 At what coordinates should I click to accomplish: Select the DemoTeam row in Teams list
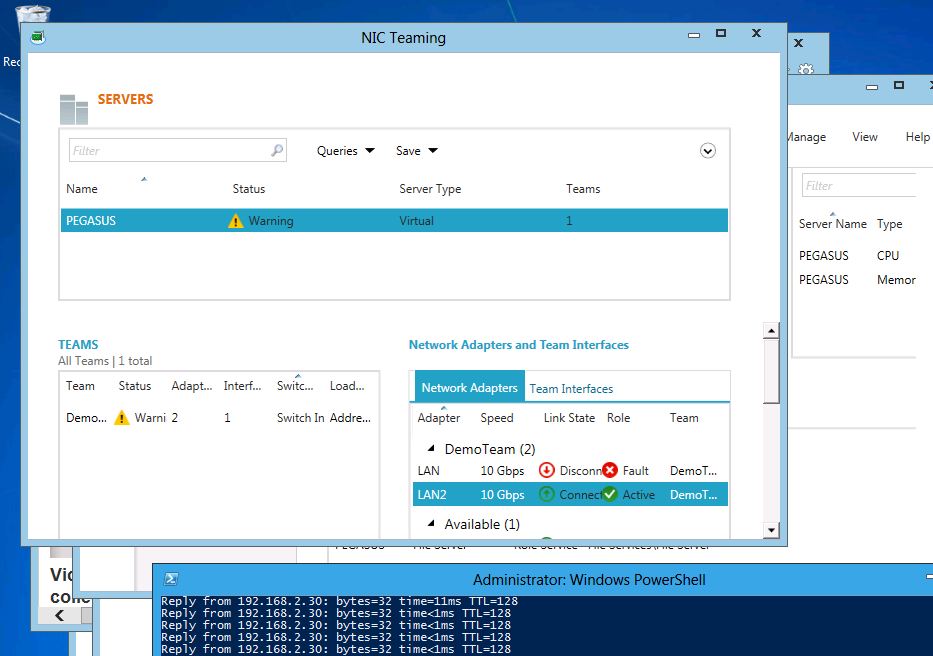point(219,418)
